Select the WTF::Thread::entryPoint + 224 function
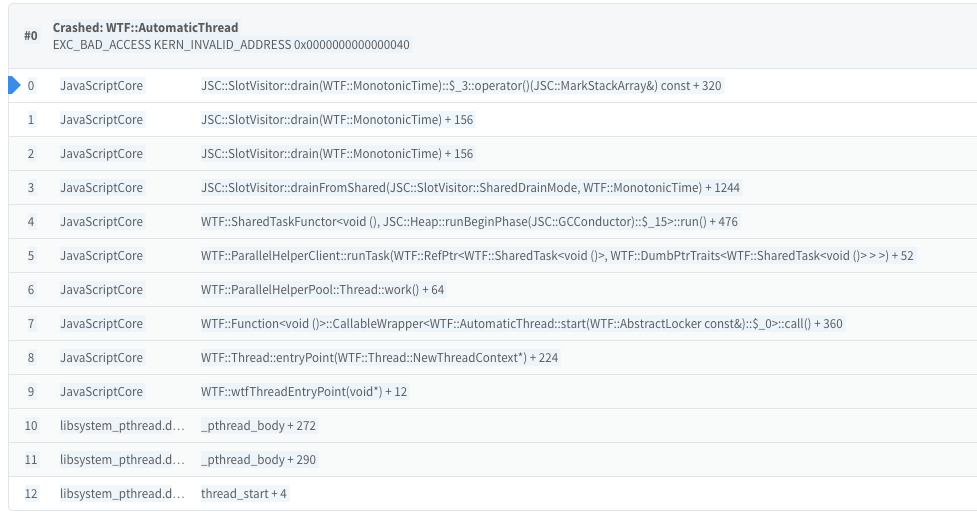977x519 pixels. [379, 358]
